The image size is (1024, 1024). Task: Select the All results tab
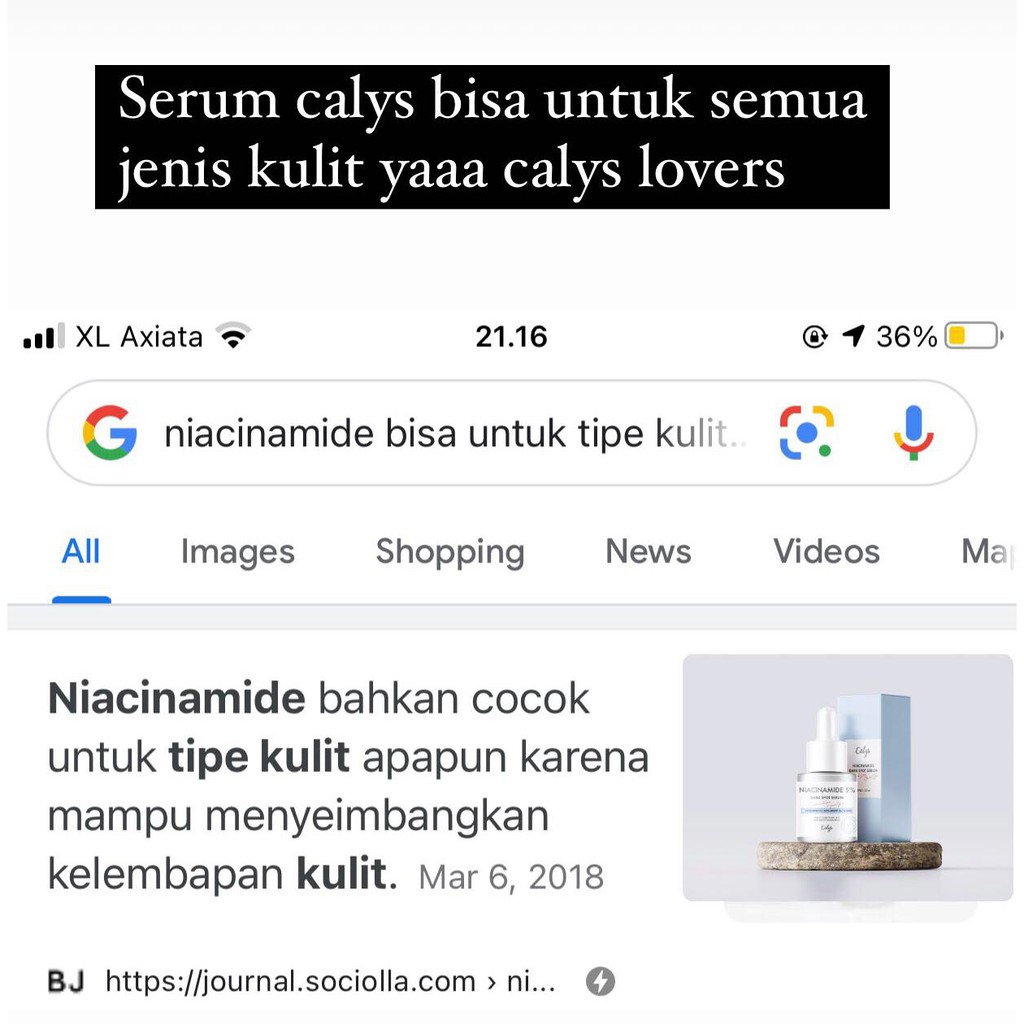click(81, 551)
